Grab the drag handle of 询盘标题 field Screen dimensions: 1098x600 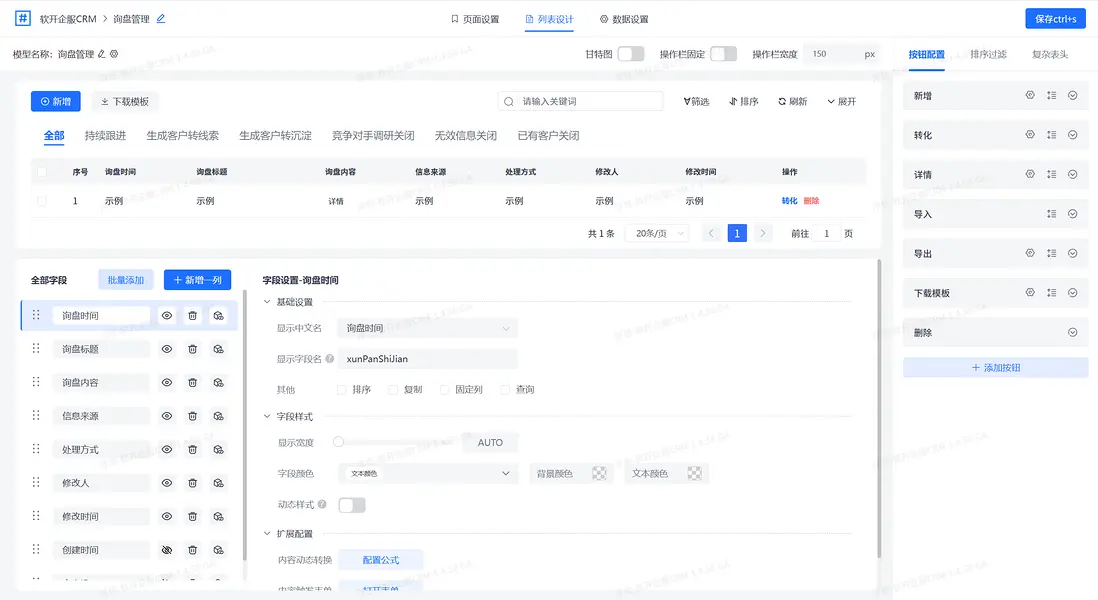point(36,349)
